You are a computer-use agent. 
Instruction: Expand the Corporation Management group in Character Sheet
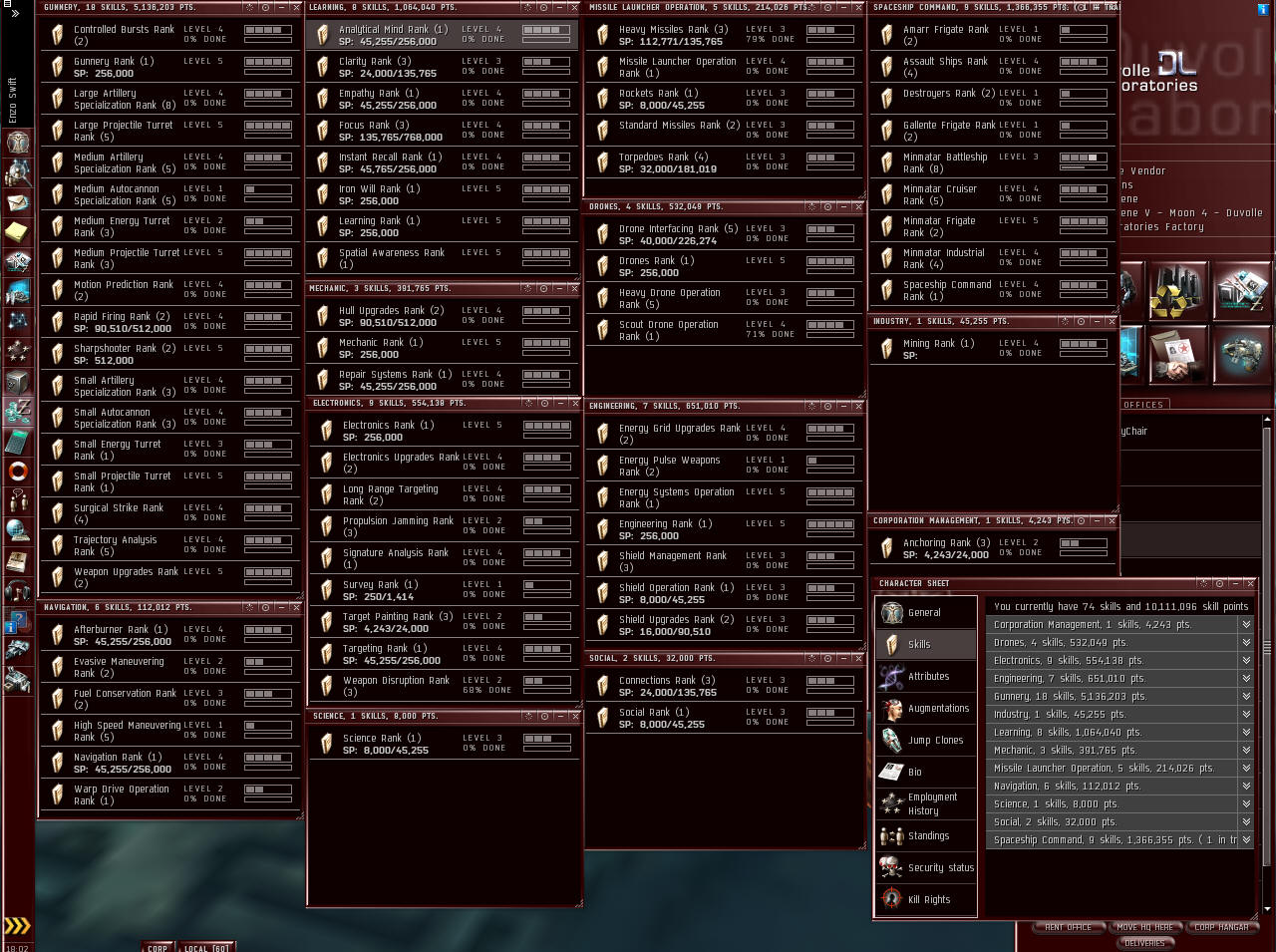[x=1245, y=624]
